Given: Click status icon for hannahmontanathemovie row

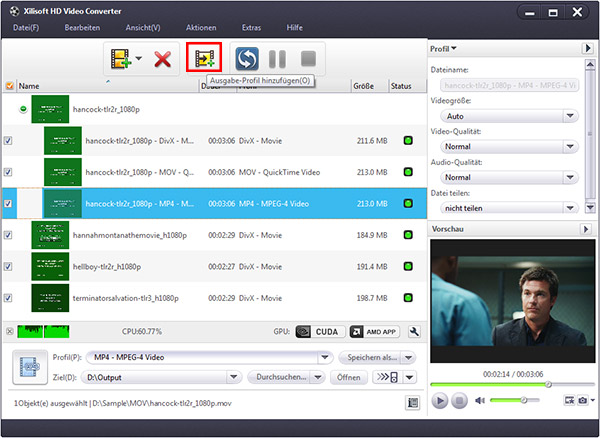Looking at the screenshot, I should pyautogui.click(x=408, y=234).
